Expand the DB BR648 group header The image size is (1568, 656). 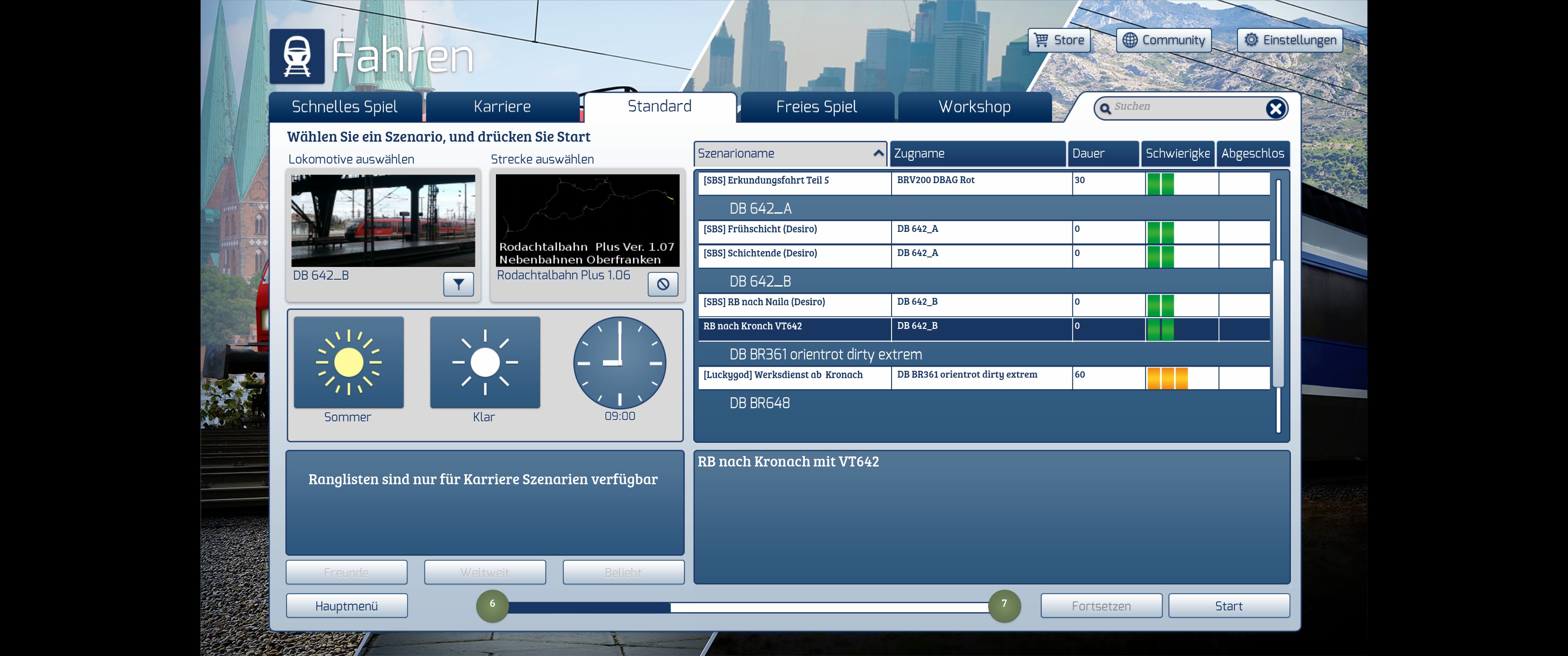[760, 404]
